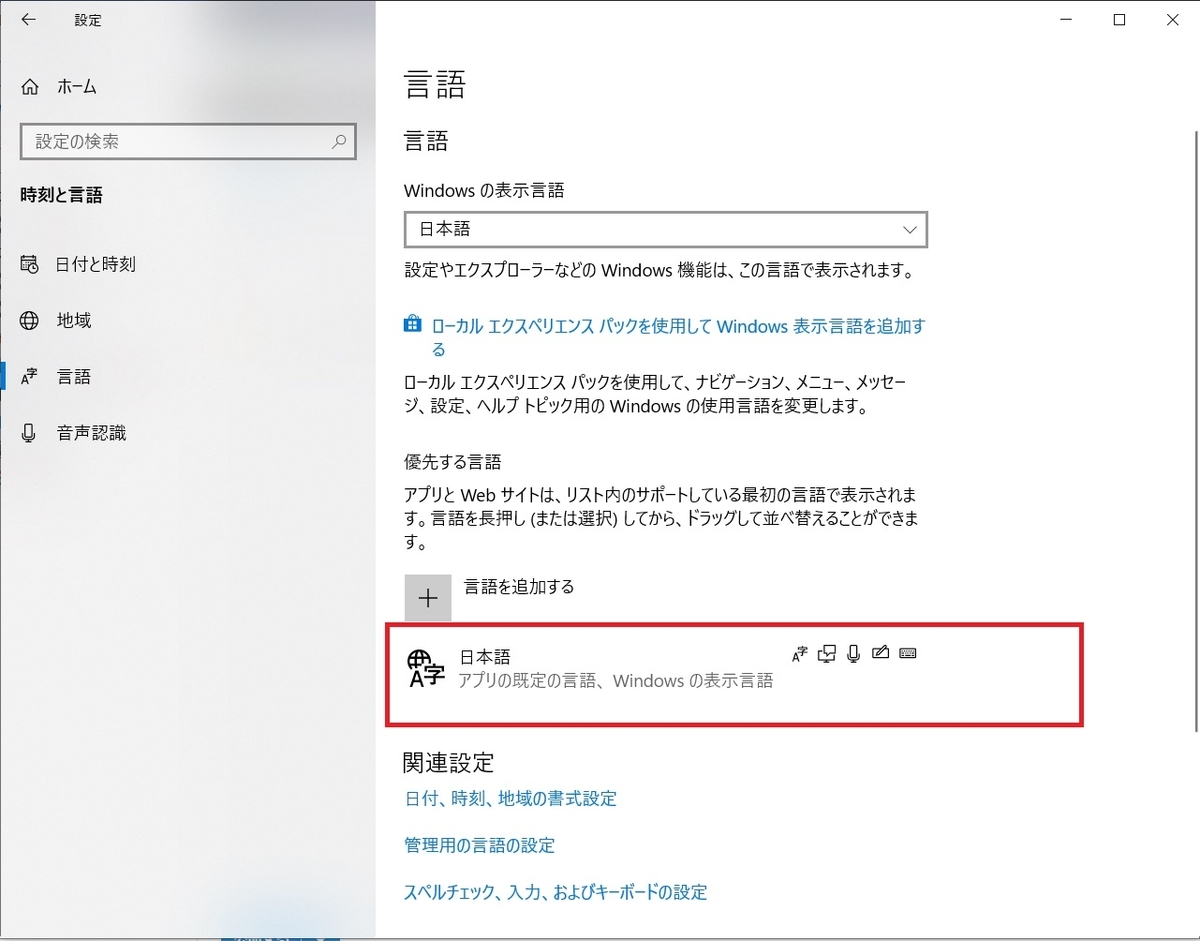Click the text-to-speech feature icon in 日本語 row

tap(826, 654)
